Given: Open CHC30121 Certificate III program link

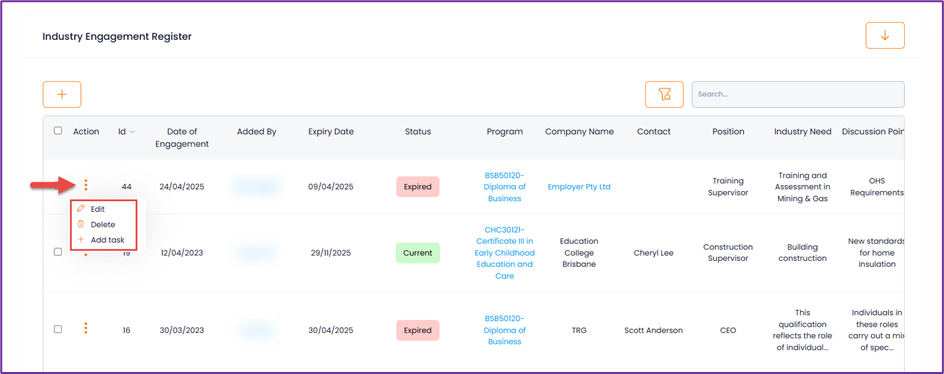Looking at the screenshot, I should (x=505, y=252).
